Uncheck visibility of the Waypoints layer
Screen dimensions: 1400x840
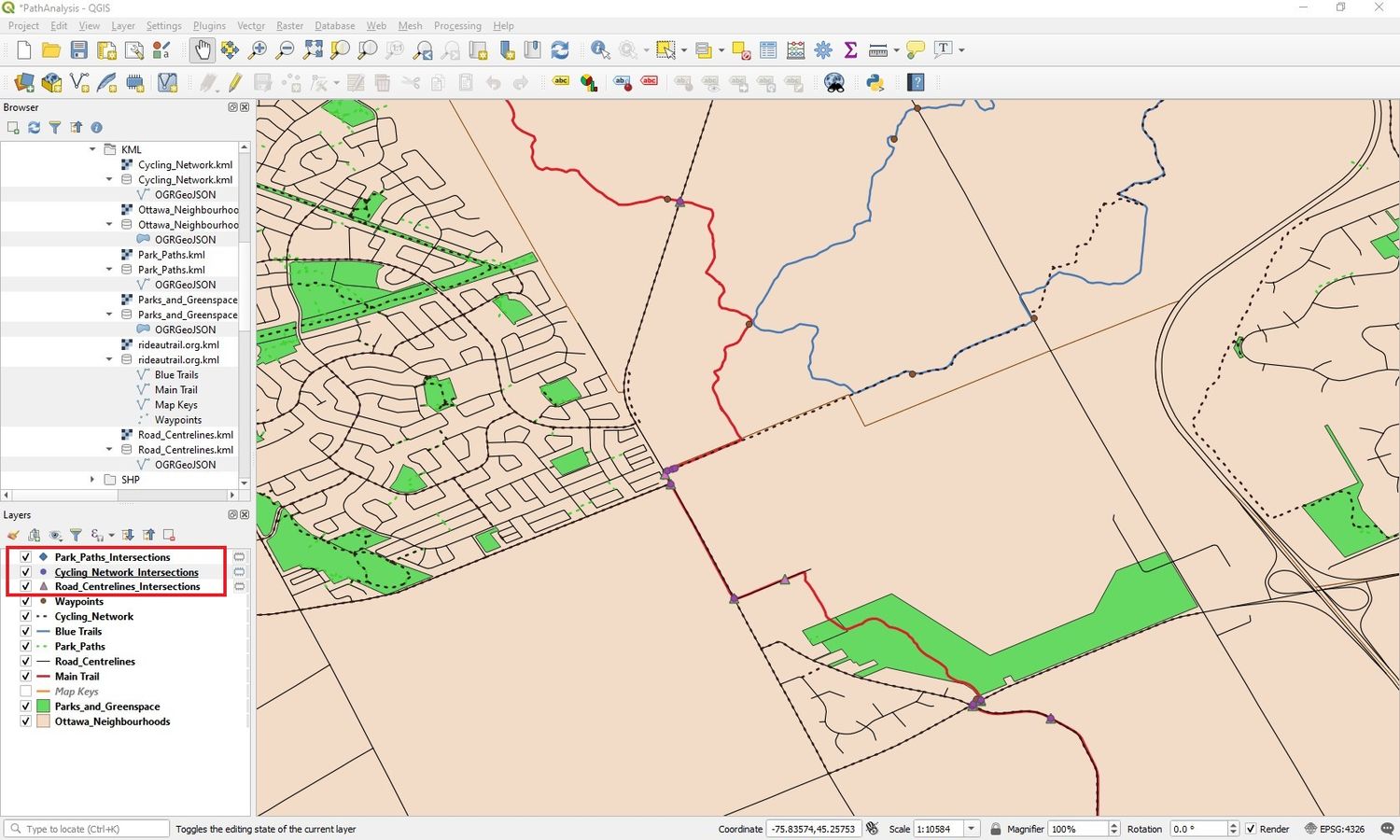pos(25,601)
